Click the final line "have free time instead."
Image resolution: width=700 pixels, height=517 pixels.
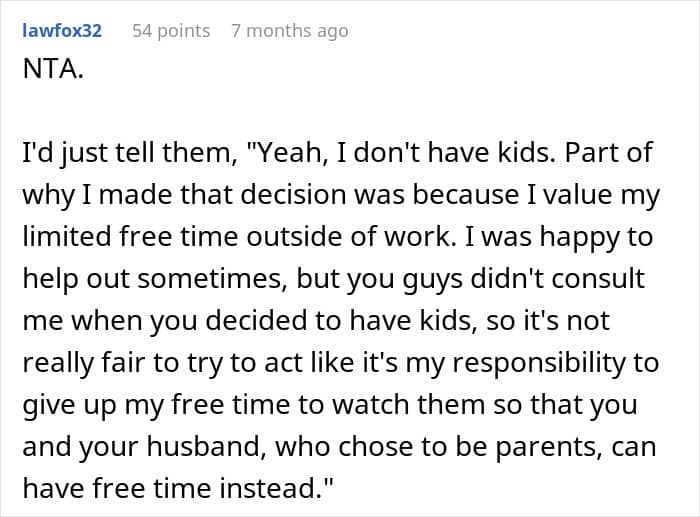tap(178, 488)
